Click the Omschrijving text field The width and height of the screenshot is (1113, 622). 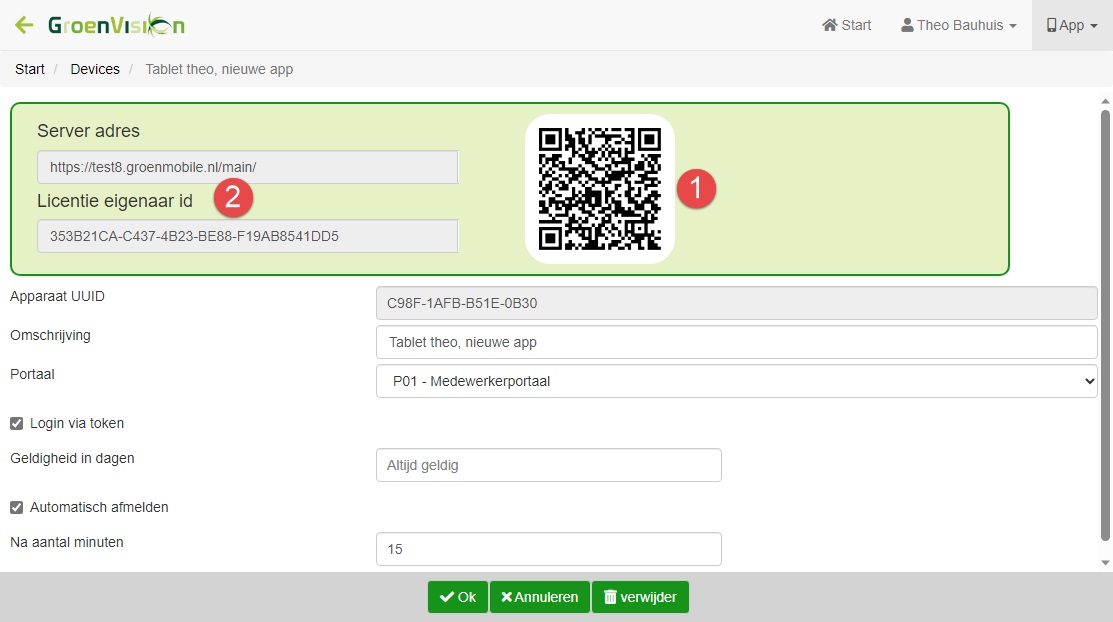[736, 342]
